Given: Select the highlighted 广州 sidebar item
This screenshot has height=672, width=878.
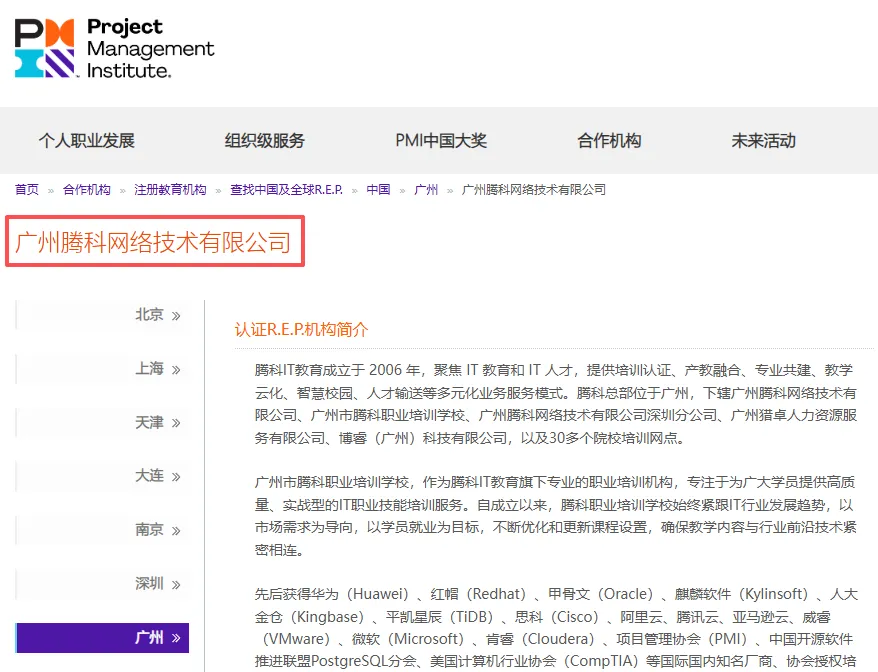Looking at the screenshot, I should tap(102, 637).
